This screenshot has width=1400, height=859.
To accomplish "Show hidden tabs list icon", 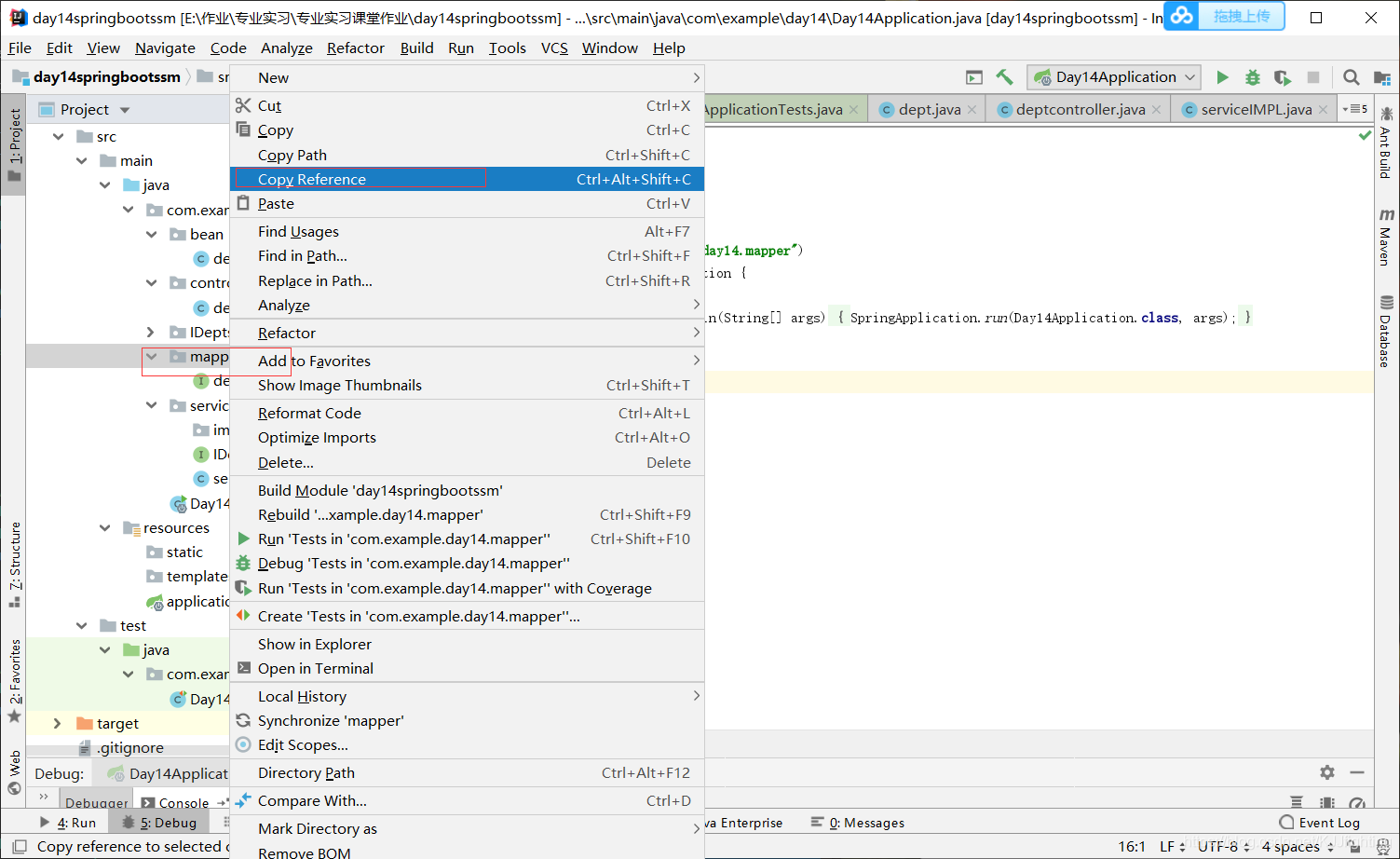I will 1355,109.
